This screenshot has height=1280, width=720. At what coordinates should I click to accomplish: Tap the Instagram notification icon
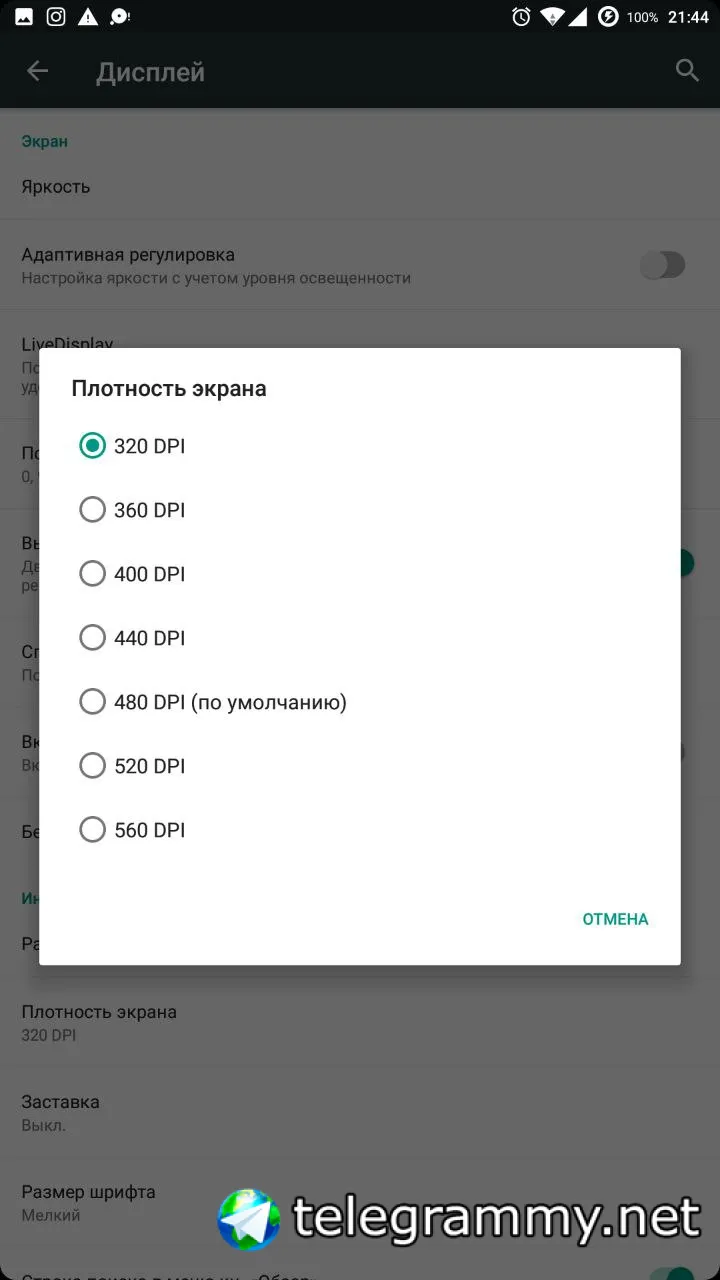point(57,17)
